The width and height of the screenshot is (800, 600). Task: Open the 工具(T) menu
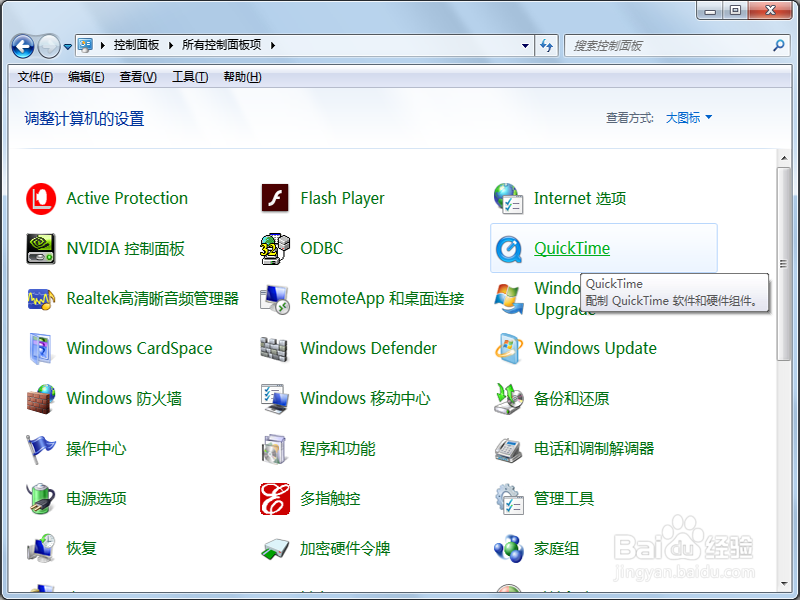[x=190, y=77]
